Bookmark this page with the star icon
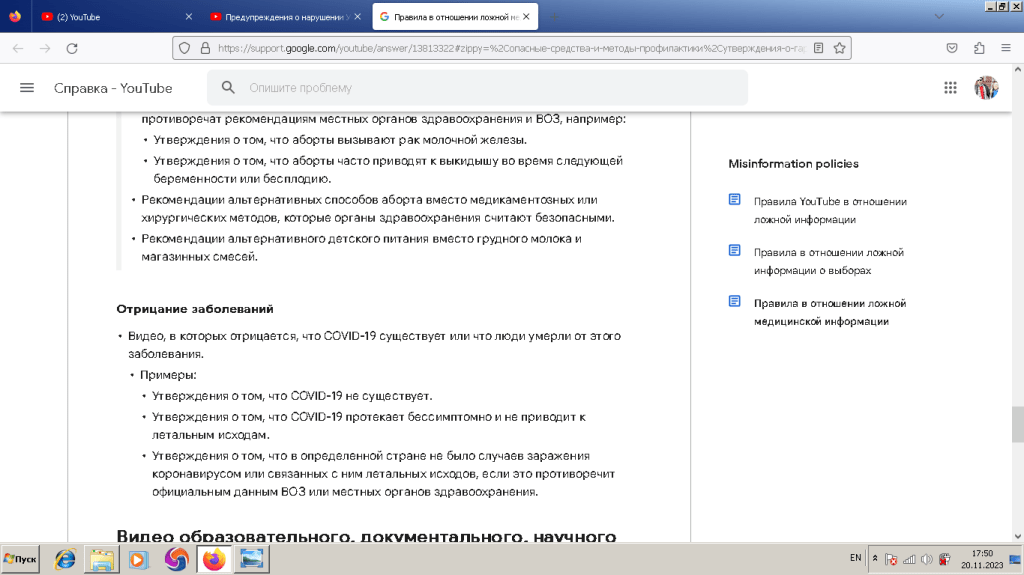Screen dimensions: 1024x575 pos(840,48)
